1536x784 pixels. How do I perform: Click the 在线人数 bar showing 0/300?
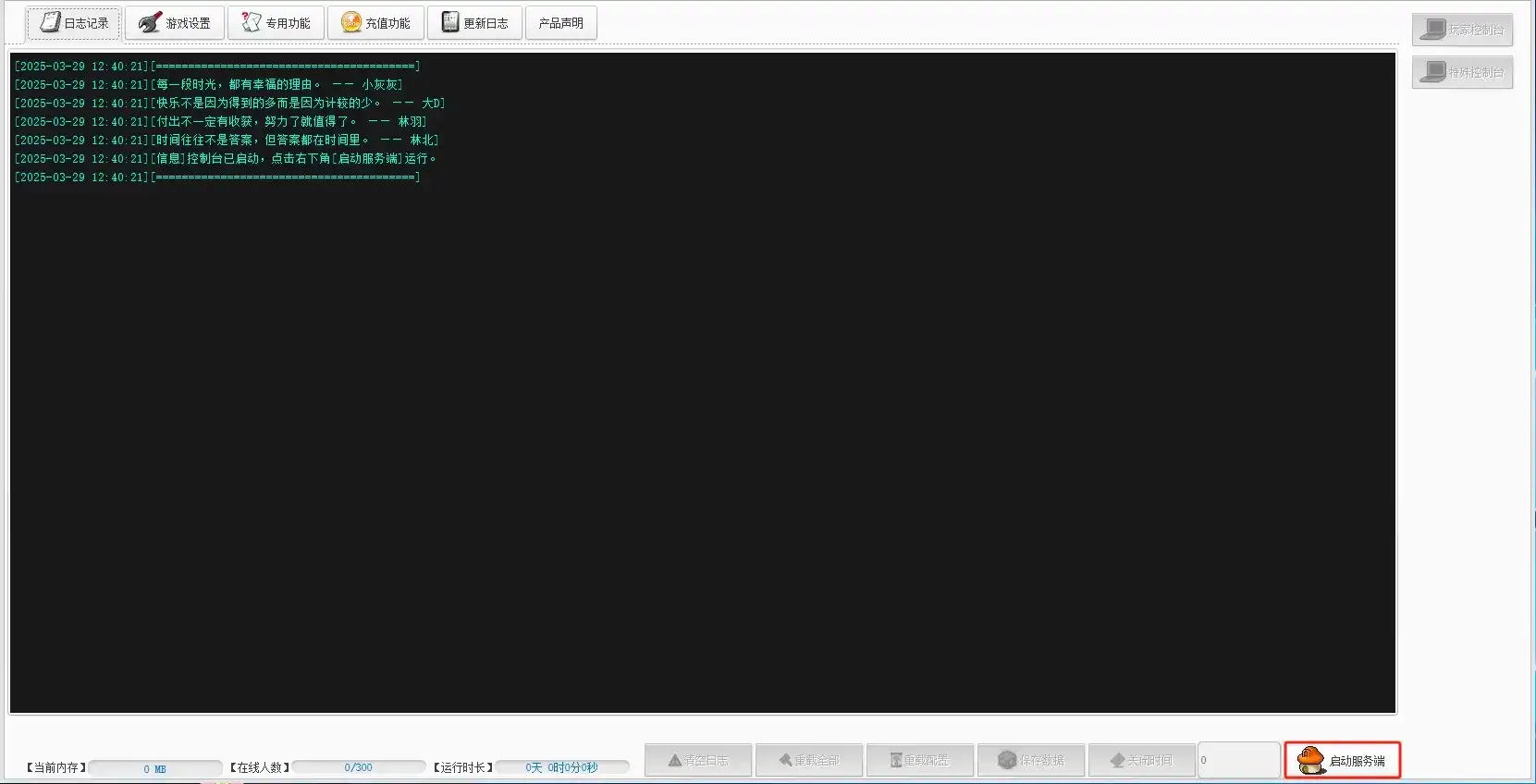click(x=358, y=767)
